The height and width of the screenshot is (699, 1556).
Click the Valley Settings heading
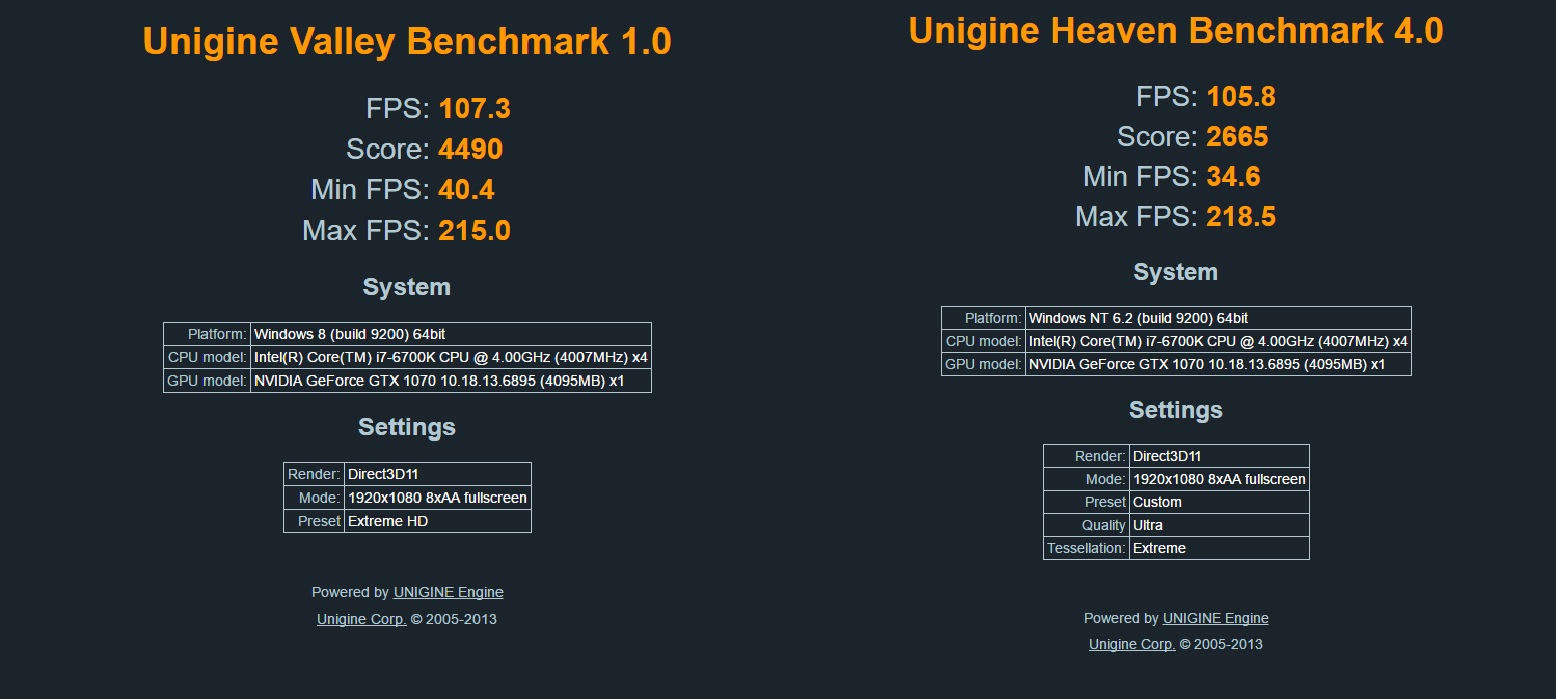coord(407,427)
